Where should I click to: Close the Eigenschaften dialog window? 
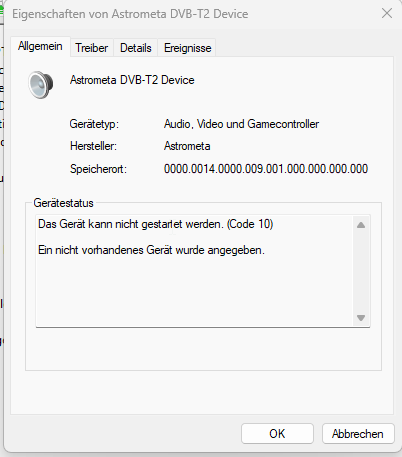(x=387, y=14)
